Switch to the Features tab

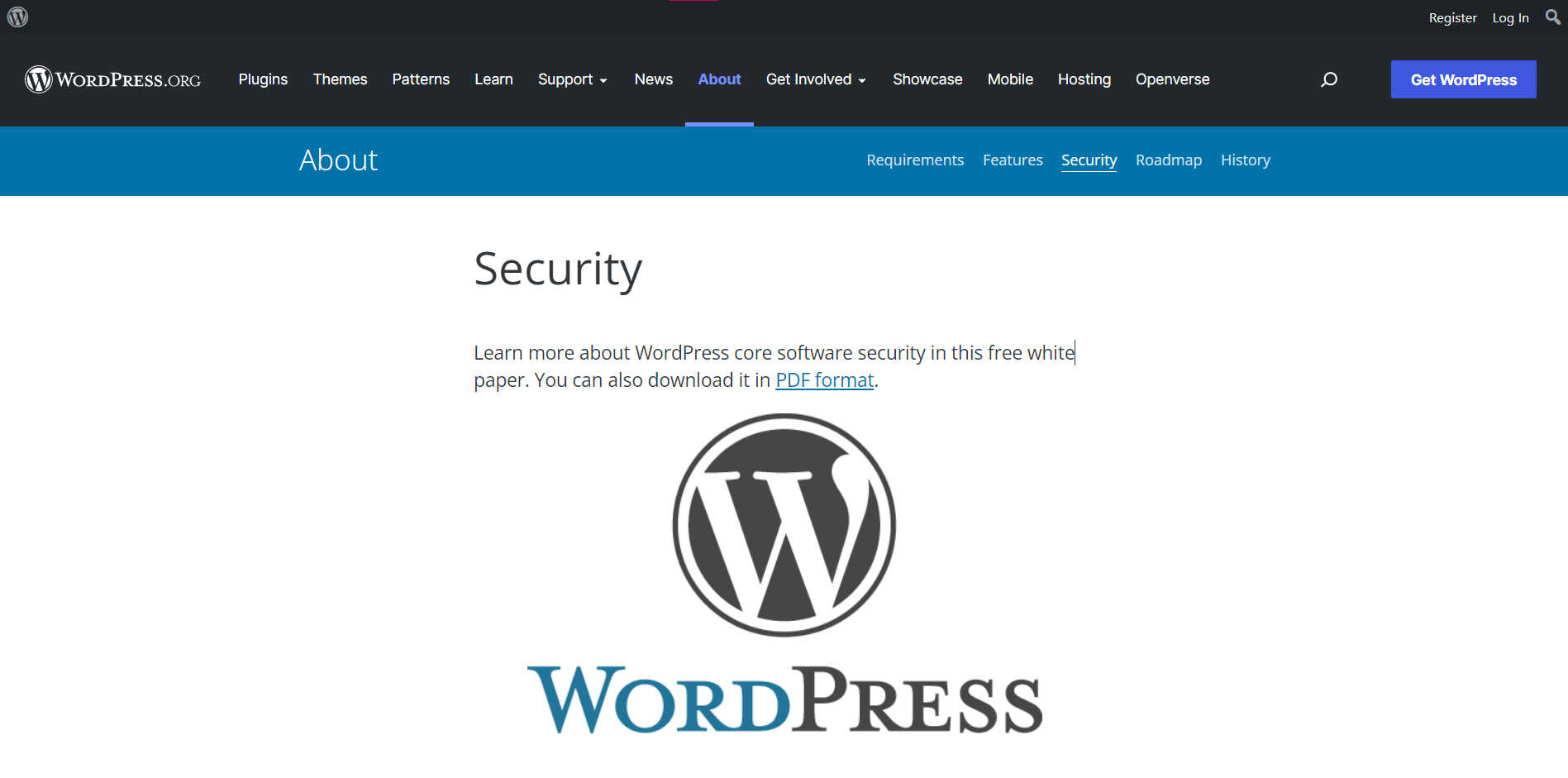click(1013, 160)
